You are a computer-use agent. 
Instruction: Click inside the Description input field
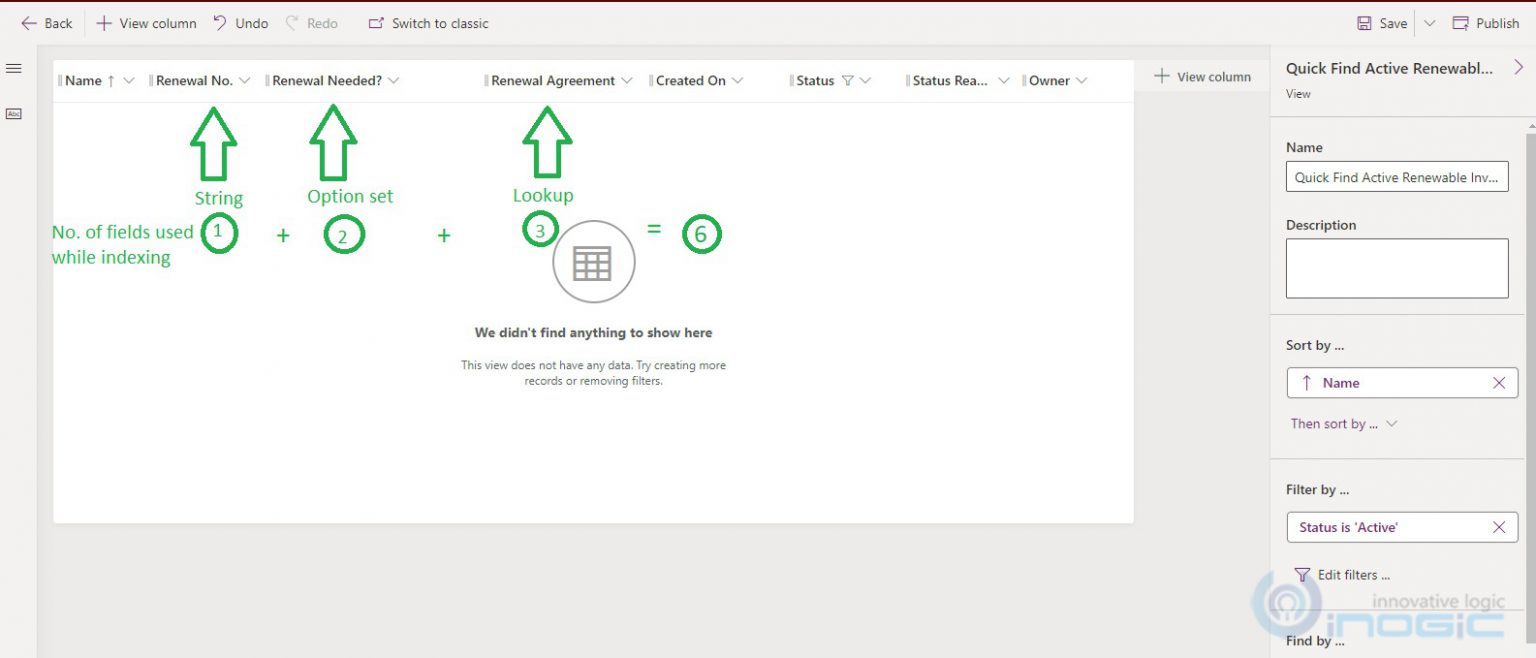tap(1397, 267)
